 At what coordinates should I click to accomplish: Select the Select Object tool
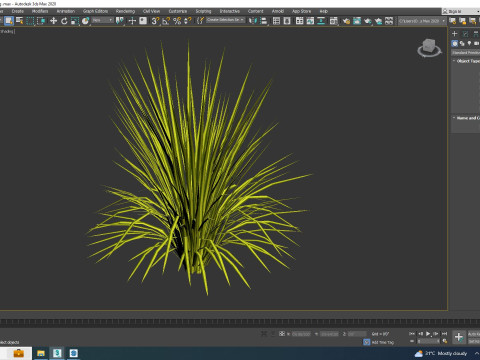pos(9,21)
